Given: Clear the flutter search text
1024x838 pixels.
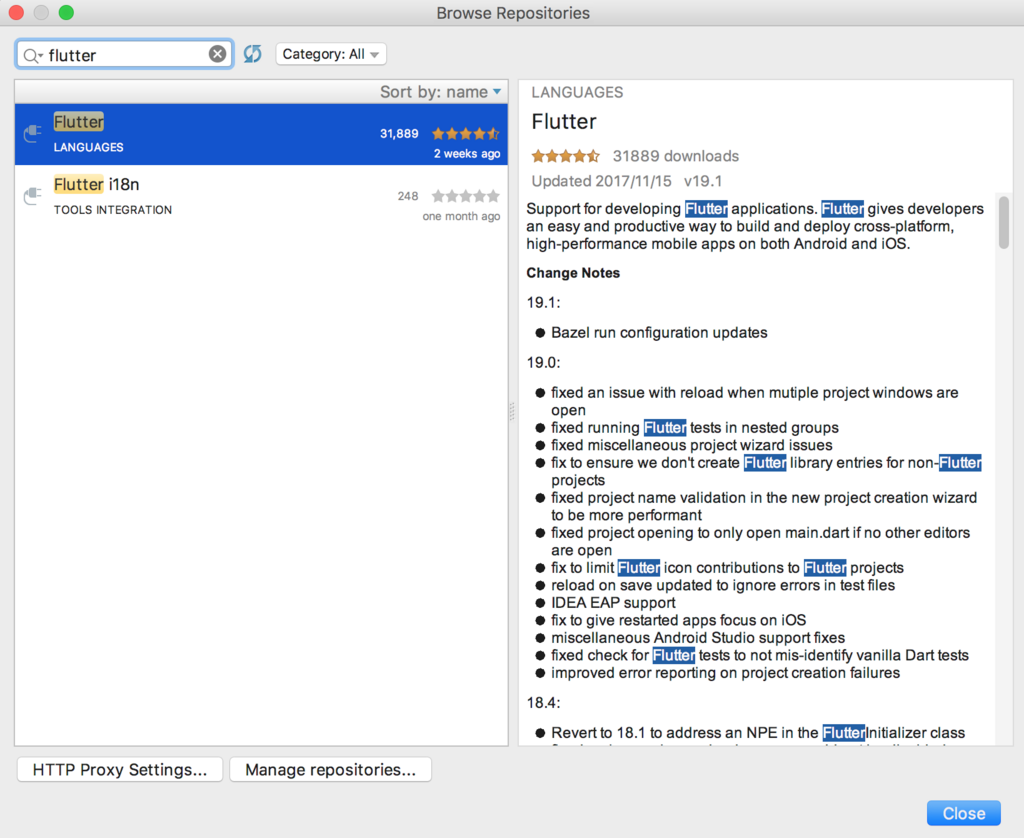Looking at the screenshot, I should [217, 54].
